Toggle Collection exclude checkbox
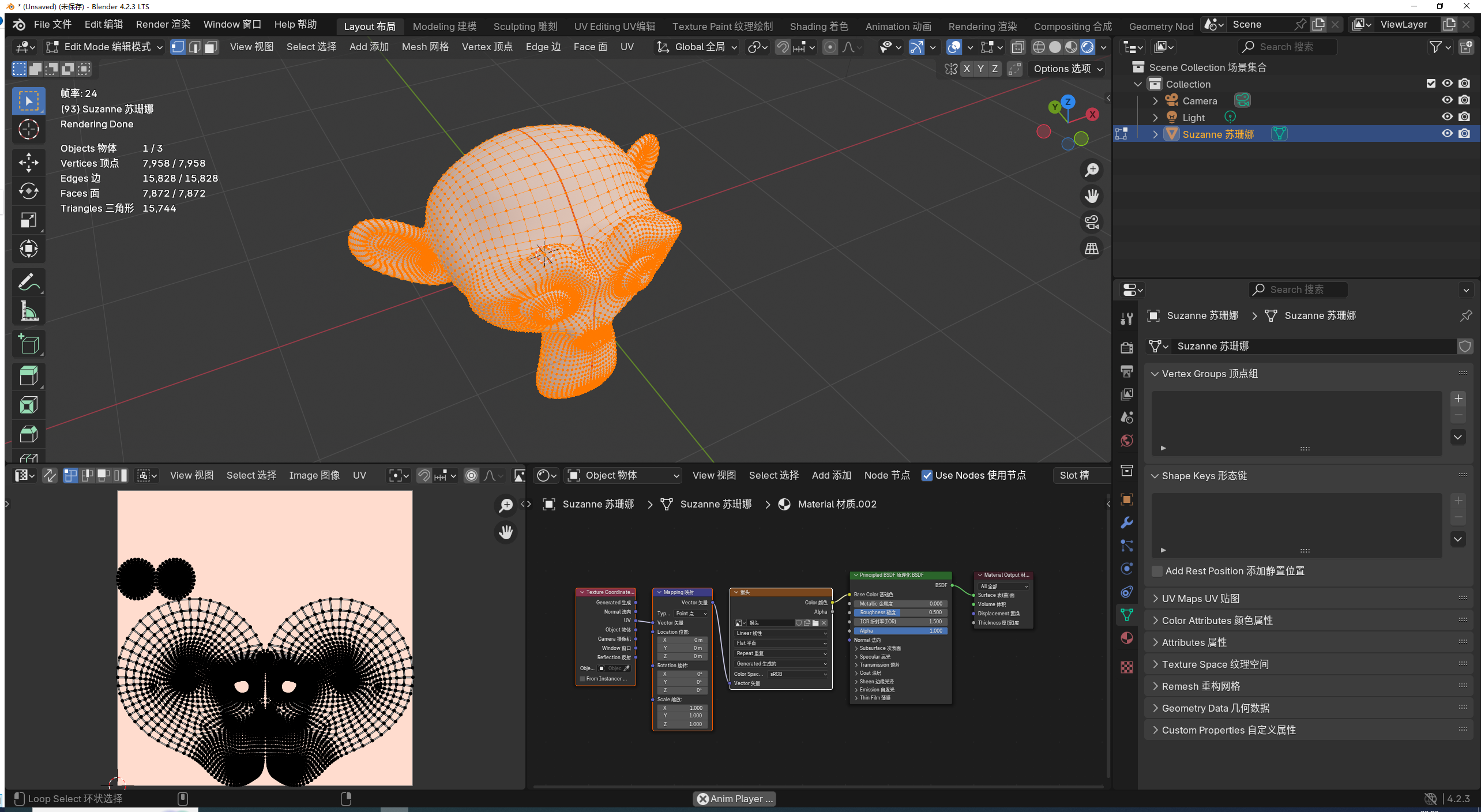1481x812 pixels. click(x=1431, y=84)
